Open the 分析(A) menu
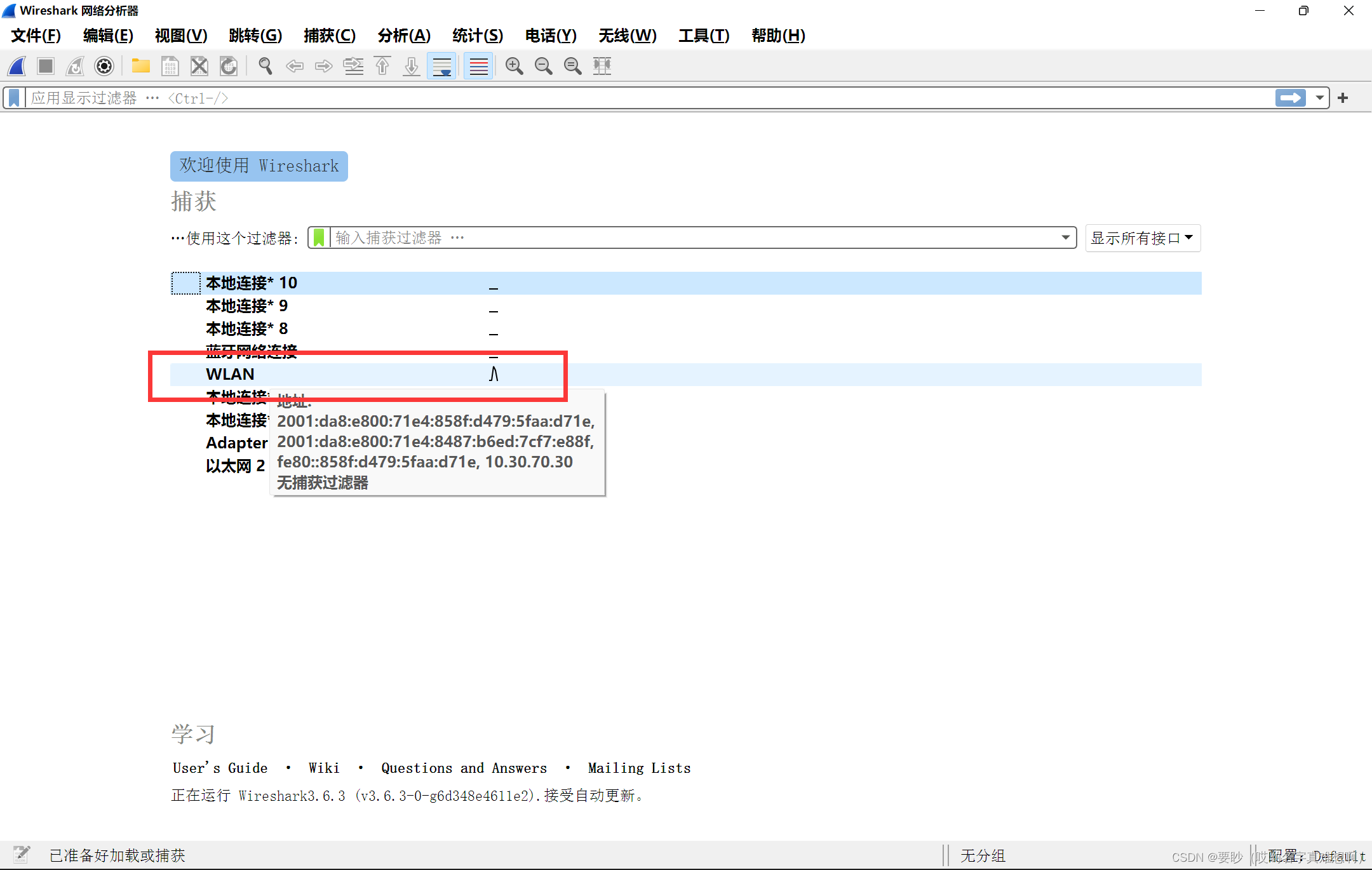 [x=404, y=36]
